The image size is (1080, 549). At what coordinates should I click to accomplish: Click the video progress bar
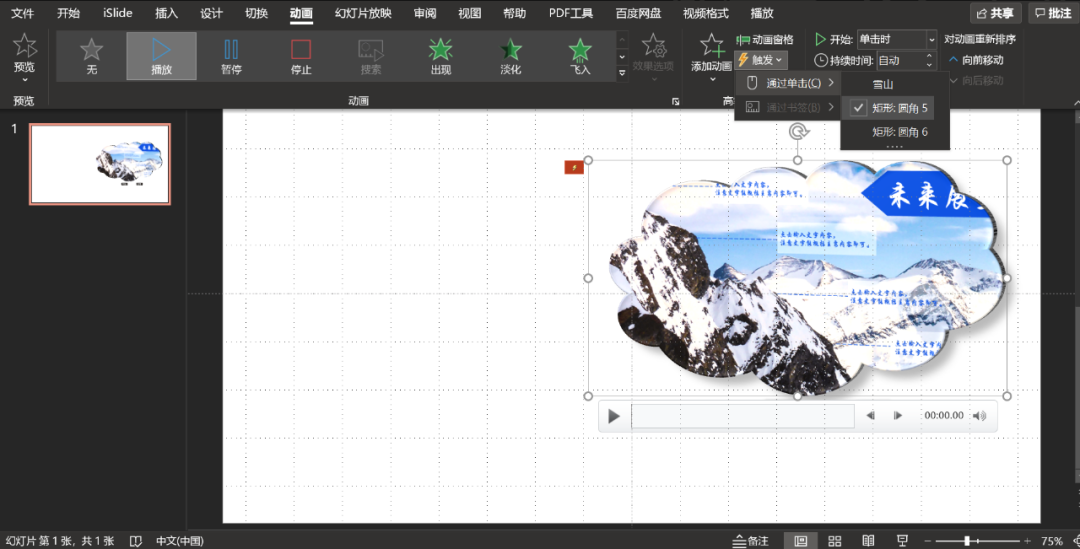pos(742,416)
